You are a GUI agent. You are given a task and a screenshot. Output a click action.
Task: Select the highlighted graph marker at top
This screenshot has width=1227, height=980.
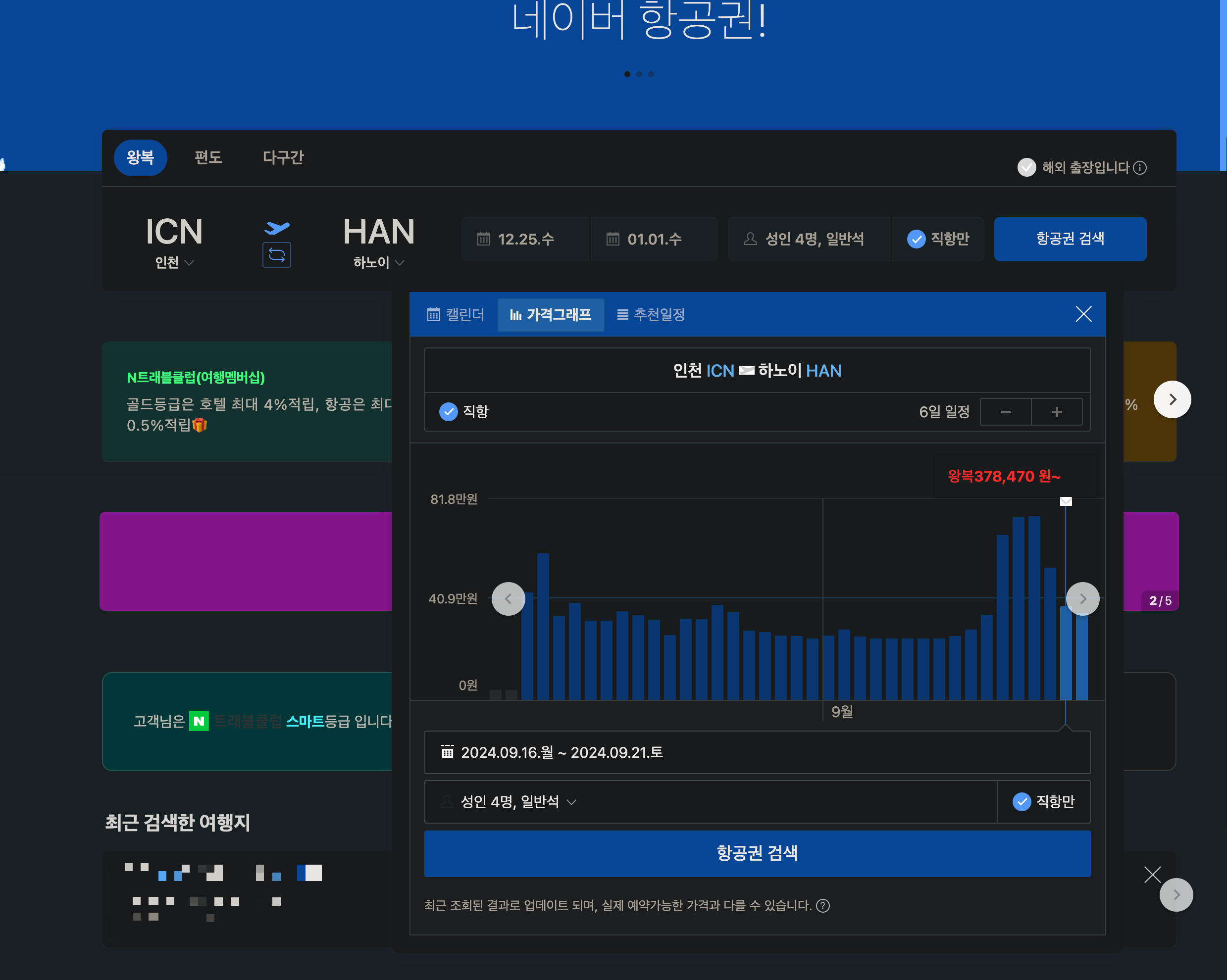[x=1066, y=501]
